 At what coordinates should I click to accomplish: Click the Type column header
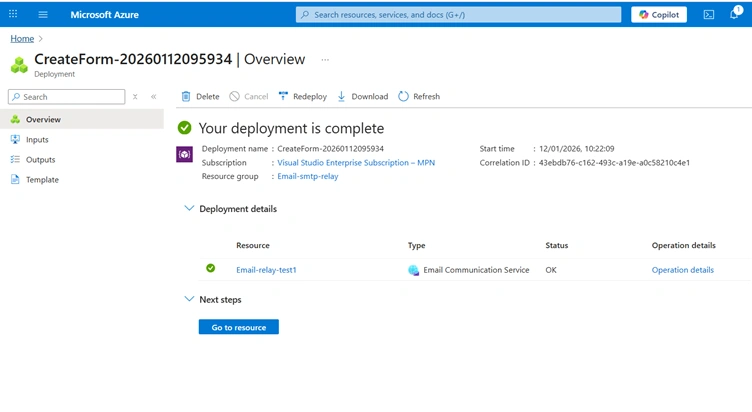tap(416, 246)
